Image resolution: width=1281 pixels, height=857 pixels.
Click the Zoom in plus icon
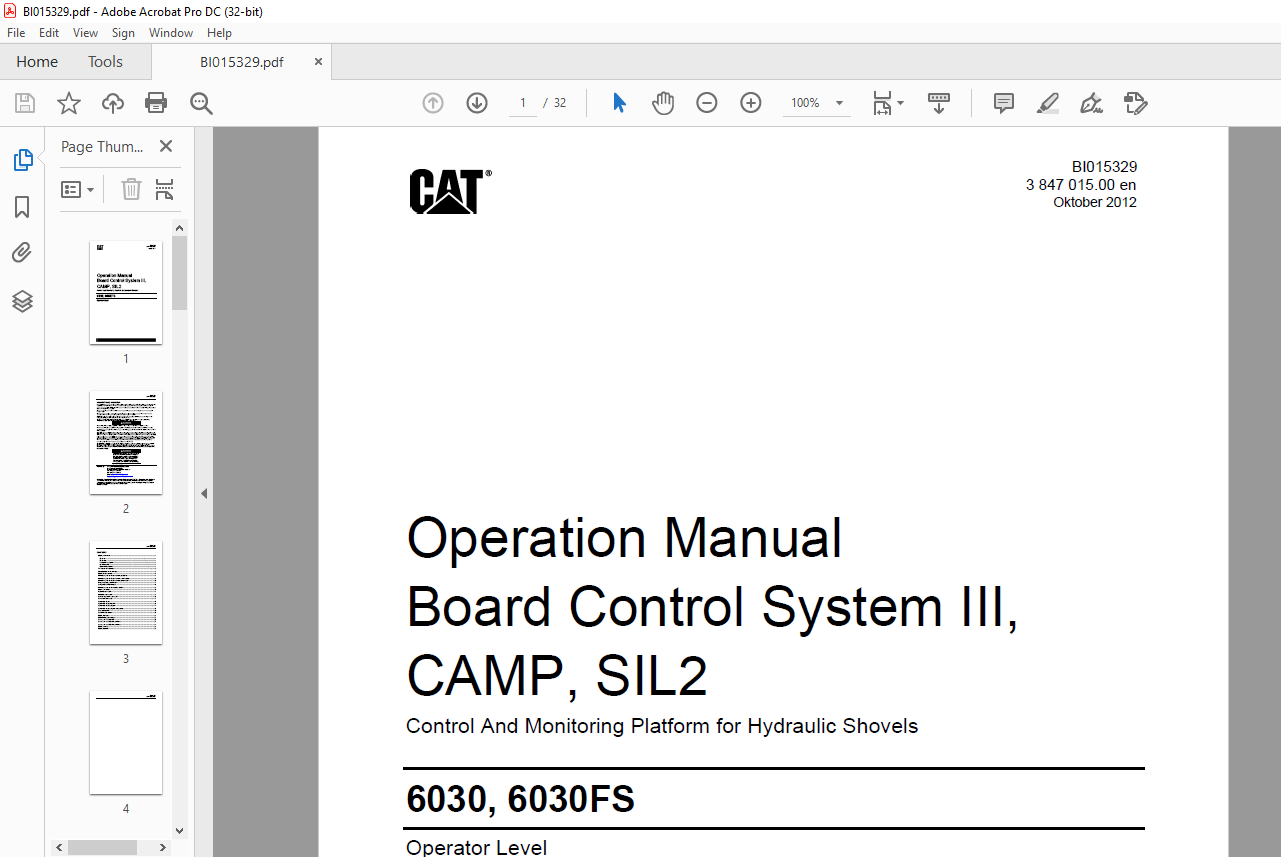tap(751, 103)
